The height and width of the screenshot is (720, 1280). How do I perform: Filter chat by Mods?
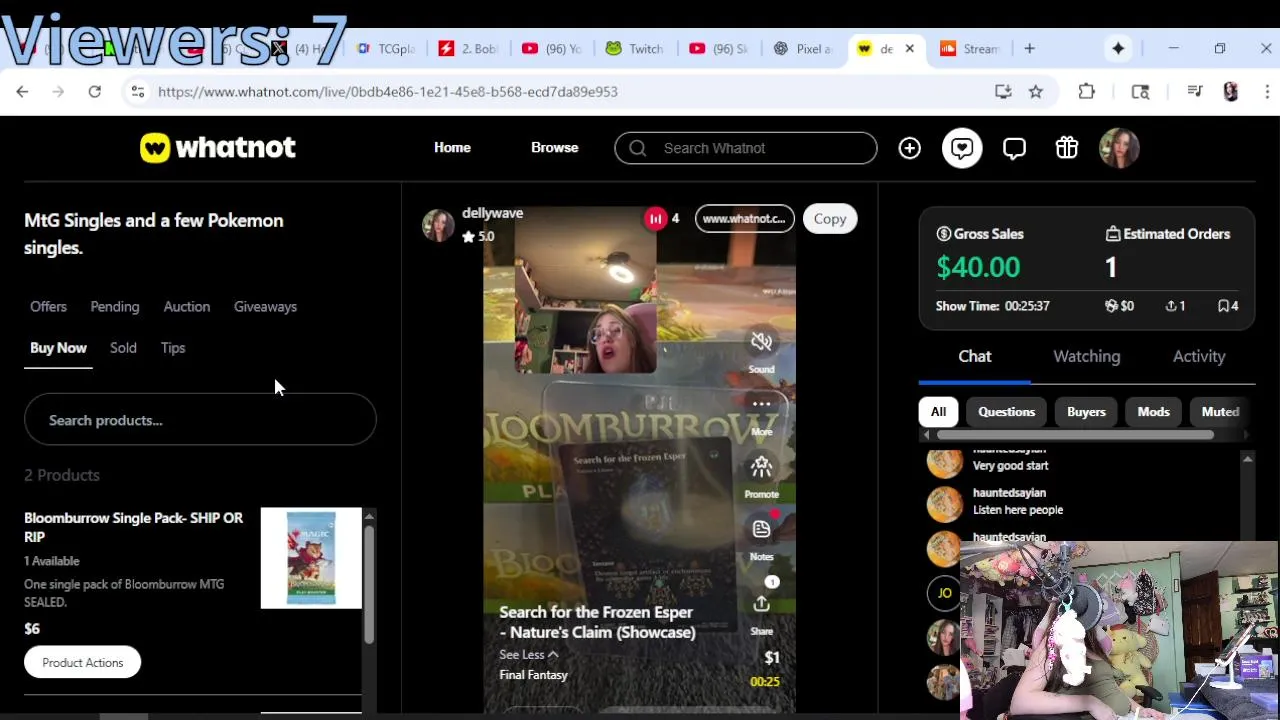(x=1153, y=412)
